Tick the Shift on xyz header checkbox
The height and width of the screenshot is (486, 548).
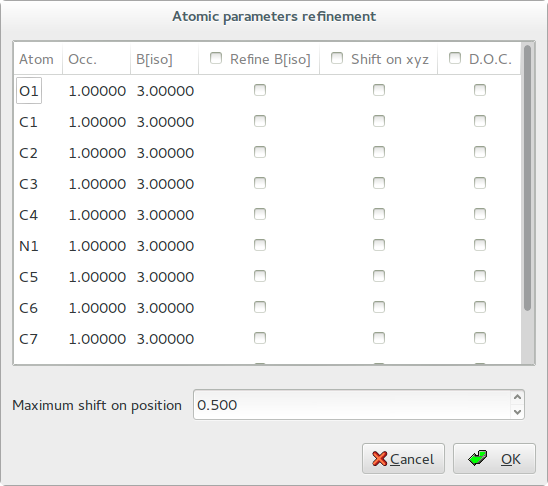[337, 58]
